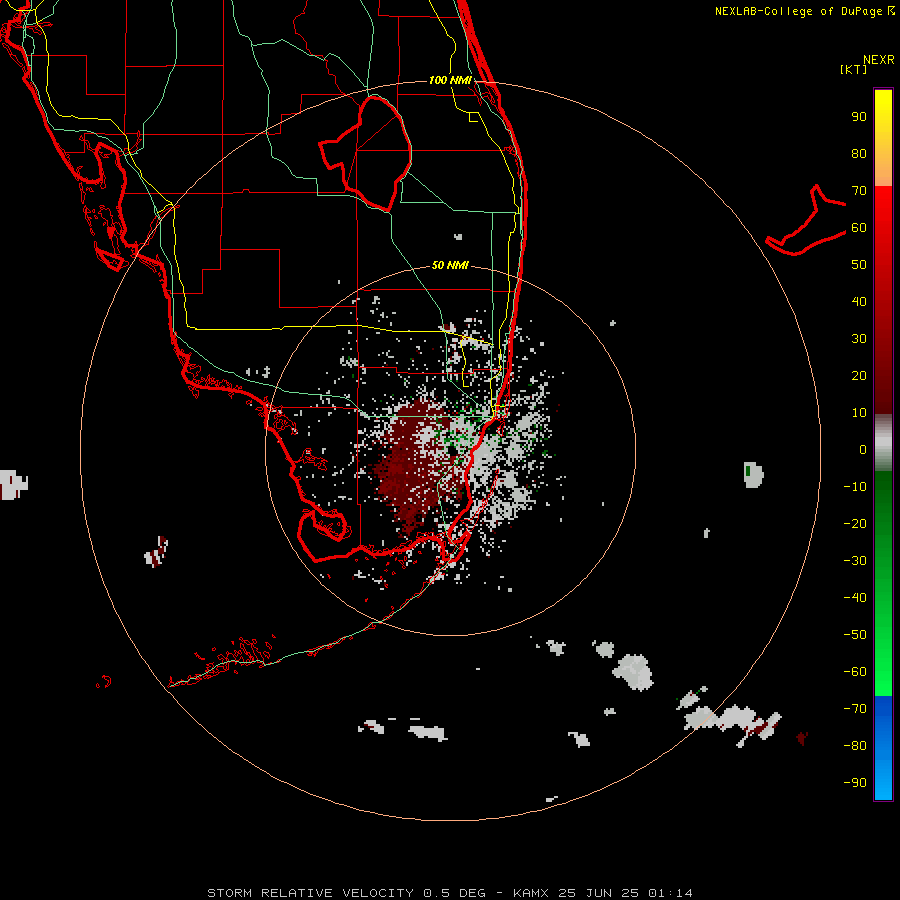Click the 80 kt label on the scale

(859, 153)
